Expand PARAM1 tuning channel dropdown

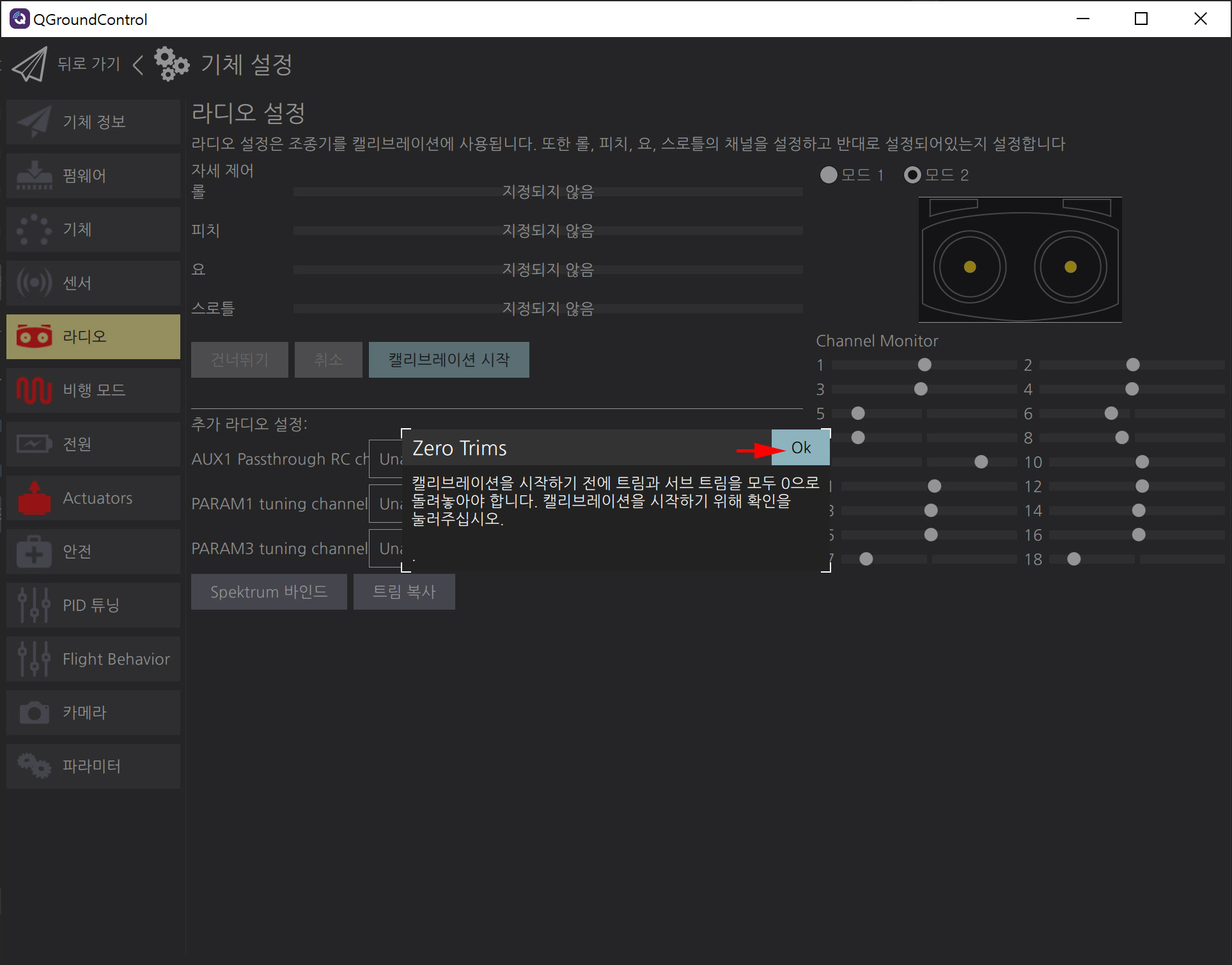tap(386, 504)
